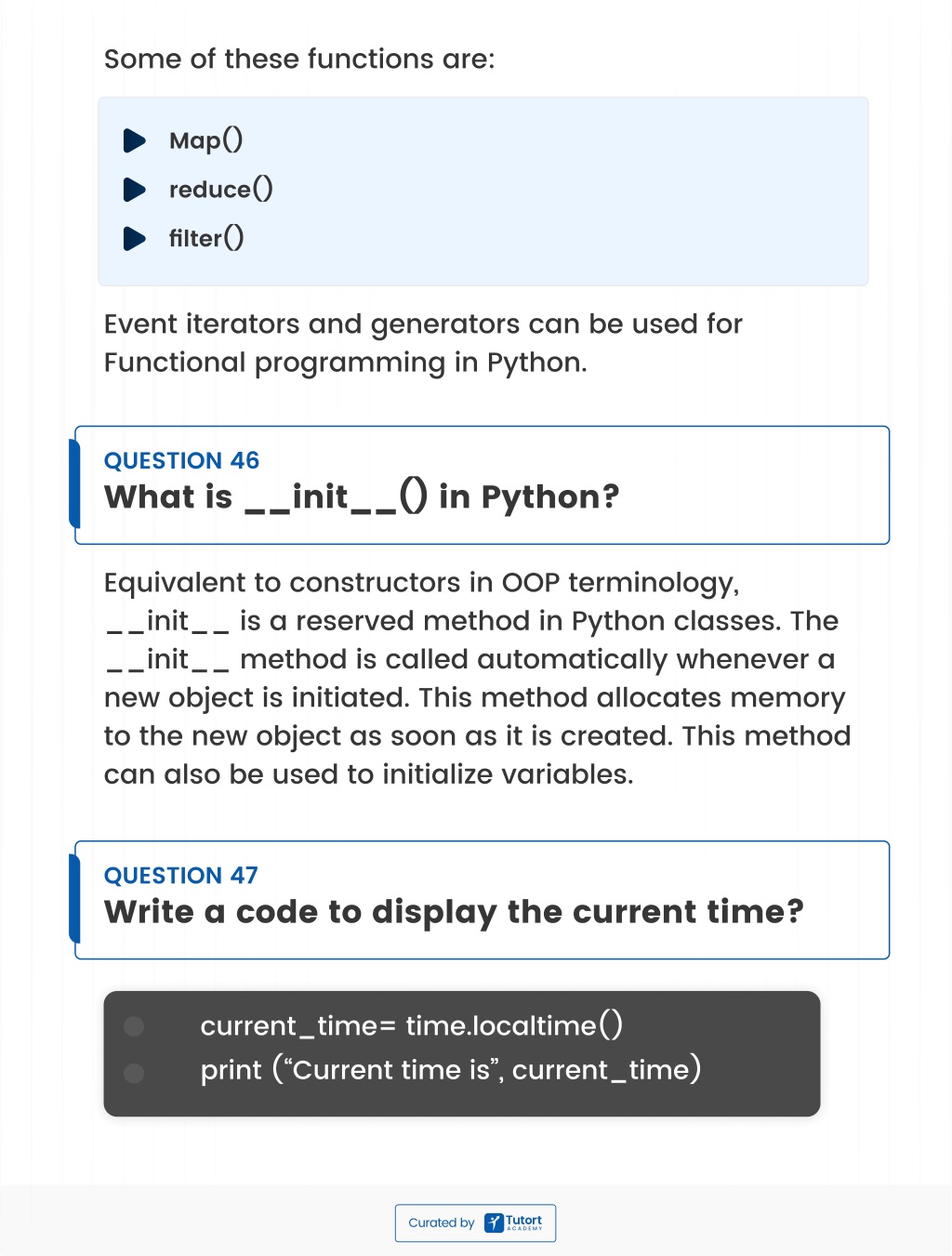Viewport: 952px width, 1256px height.
Task: Select the reduce() list item text
Action: click(x=221, y=190)
